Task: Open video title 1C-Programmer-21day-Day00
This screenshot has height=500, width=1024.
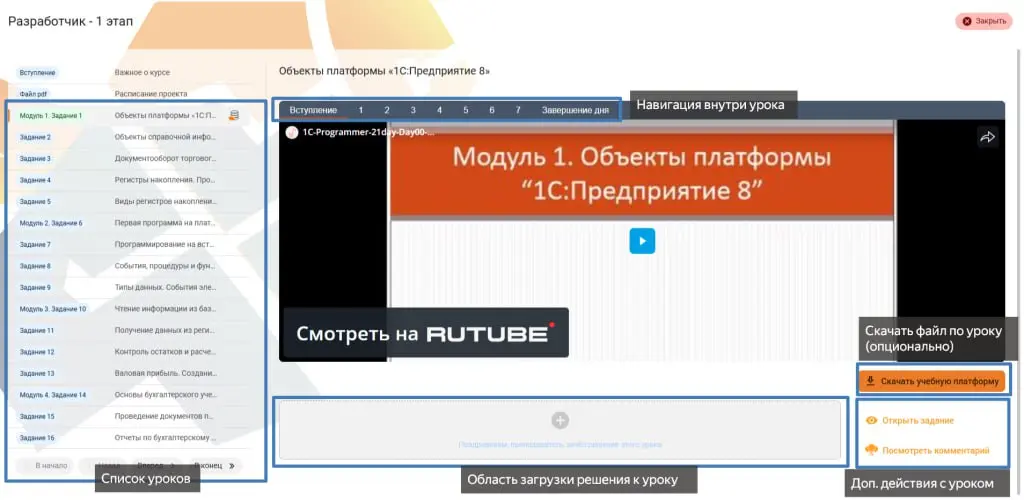Action: 368,132
